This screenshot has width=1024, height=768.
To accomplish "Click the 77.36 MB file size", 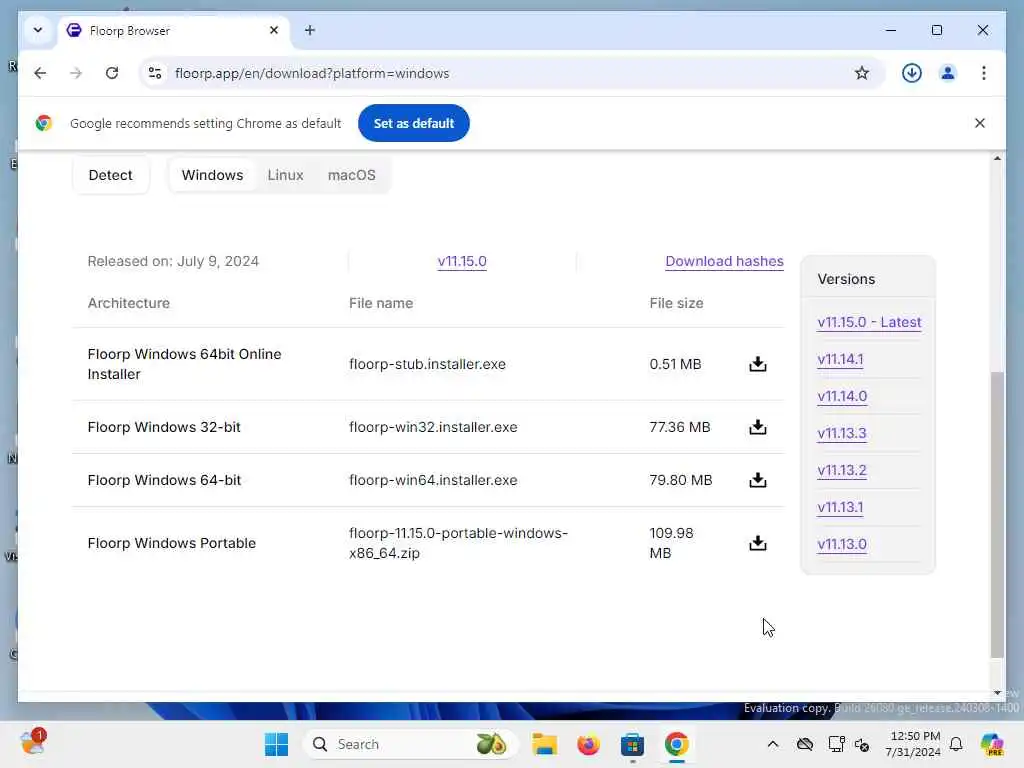I will tap(679, 427).
